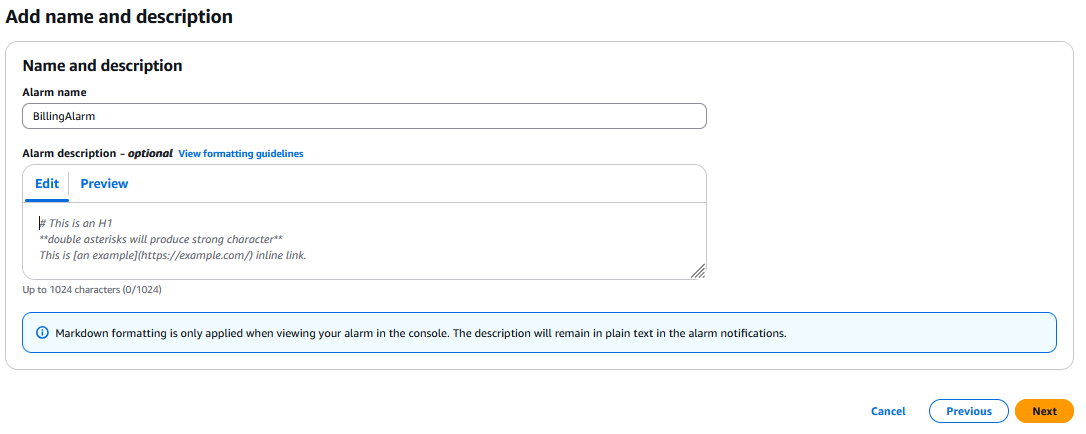This screenshot has width=1086, height=434.
Task: Click the Markdown formatting notice message
Action: point(421,333)
